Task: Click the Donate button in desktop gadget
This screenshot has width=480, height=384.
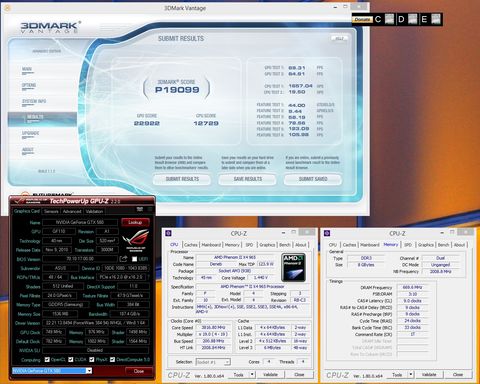Action: [362, 20]
